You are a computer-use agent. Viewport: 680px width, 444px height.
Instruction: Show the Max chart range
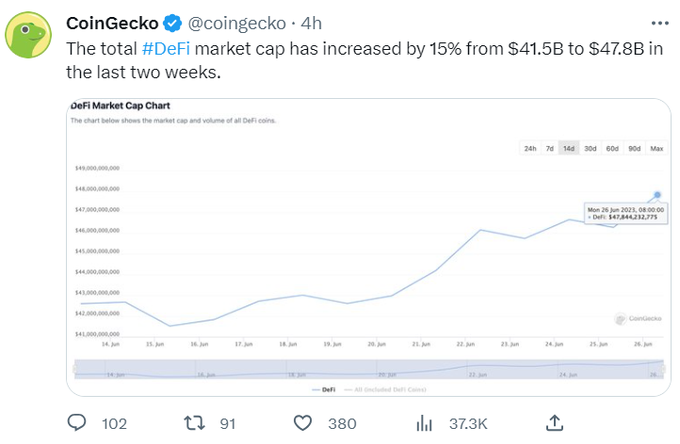657,148
